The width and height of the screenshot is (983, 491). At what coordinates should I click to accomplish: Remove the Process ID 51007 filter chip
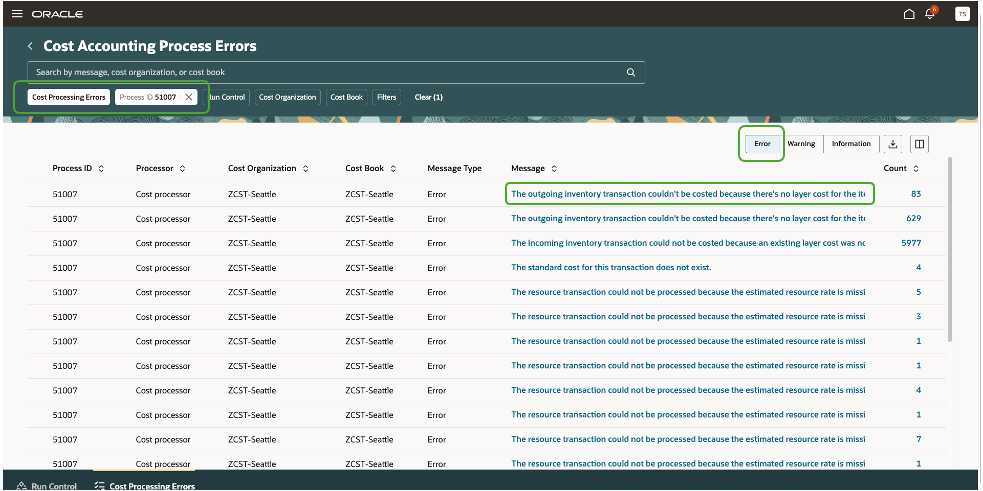[x=188, y=97]
